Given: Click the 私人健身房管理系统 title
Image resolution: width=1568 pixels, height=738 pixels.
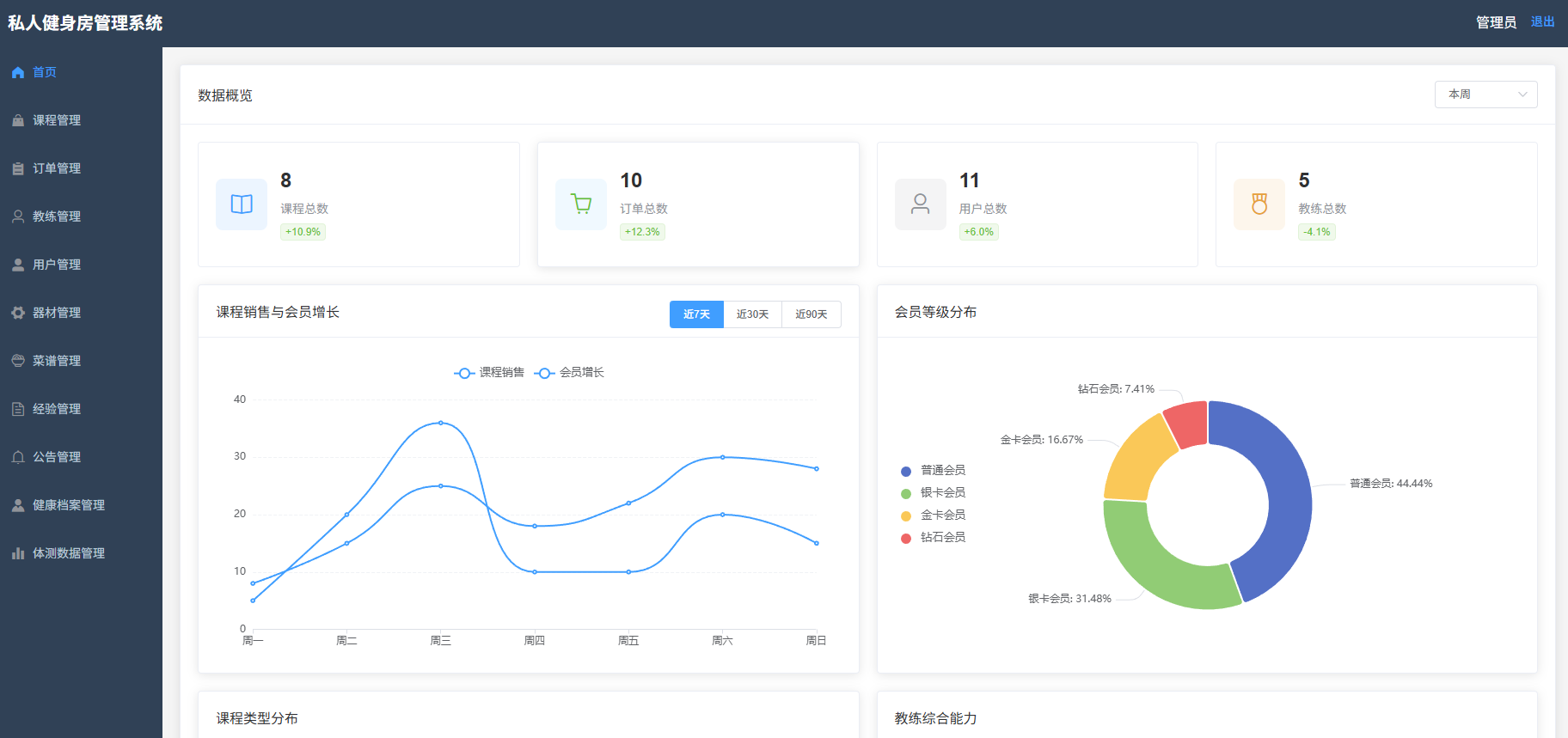Looking at the screenshot, I should tap(85, 23).
